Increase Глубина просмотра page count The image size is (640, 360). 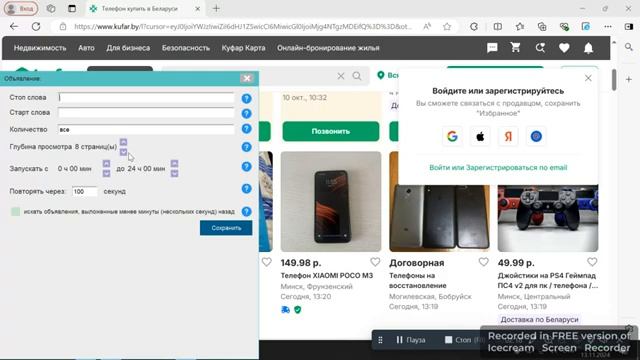click(123, 142)
